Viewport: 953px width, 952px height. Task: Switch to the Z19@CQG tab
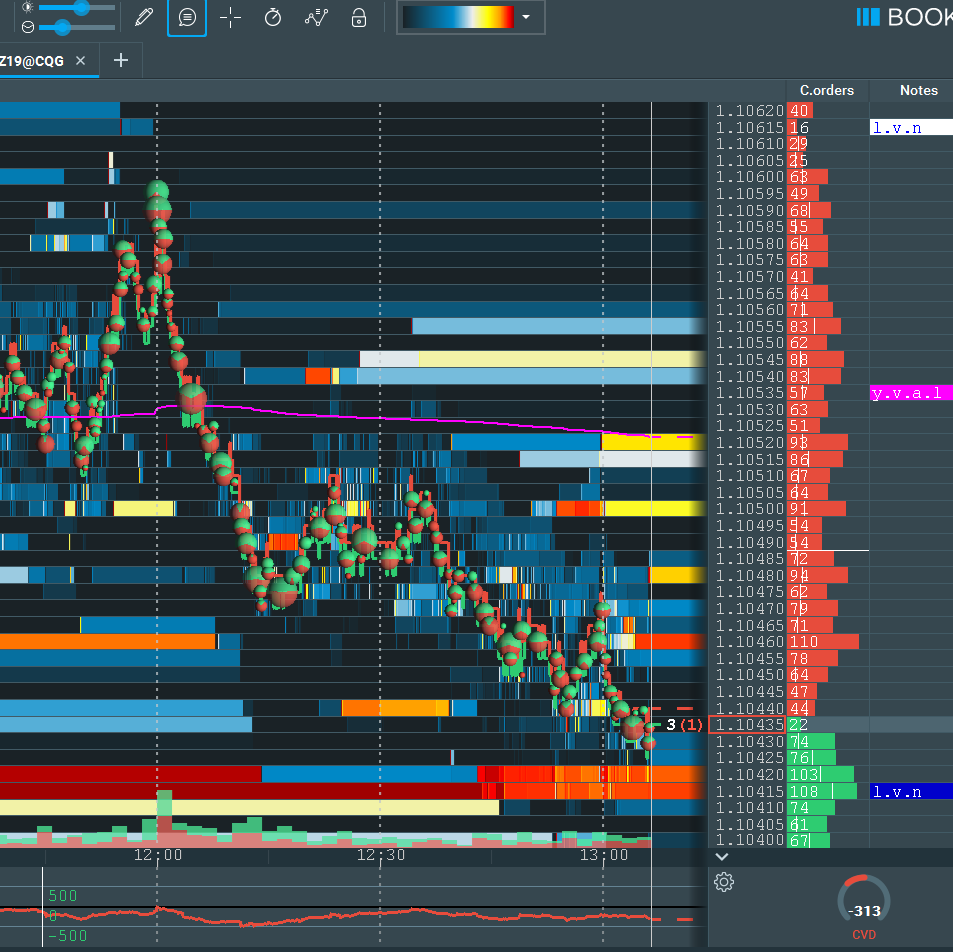(32, 61)
